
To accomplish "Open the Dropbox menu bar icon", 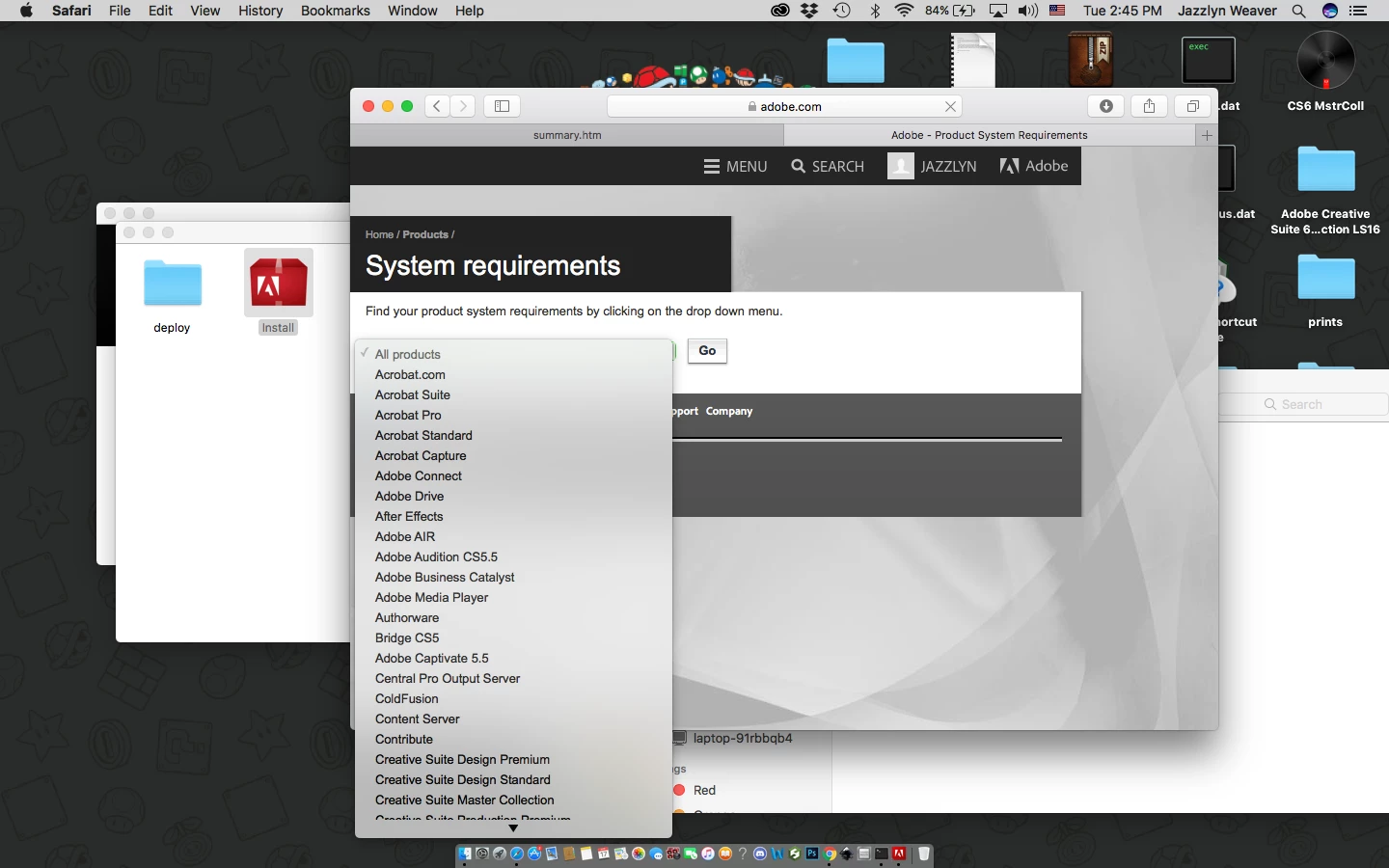I will [x=810, y=11].
